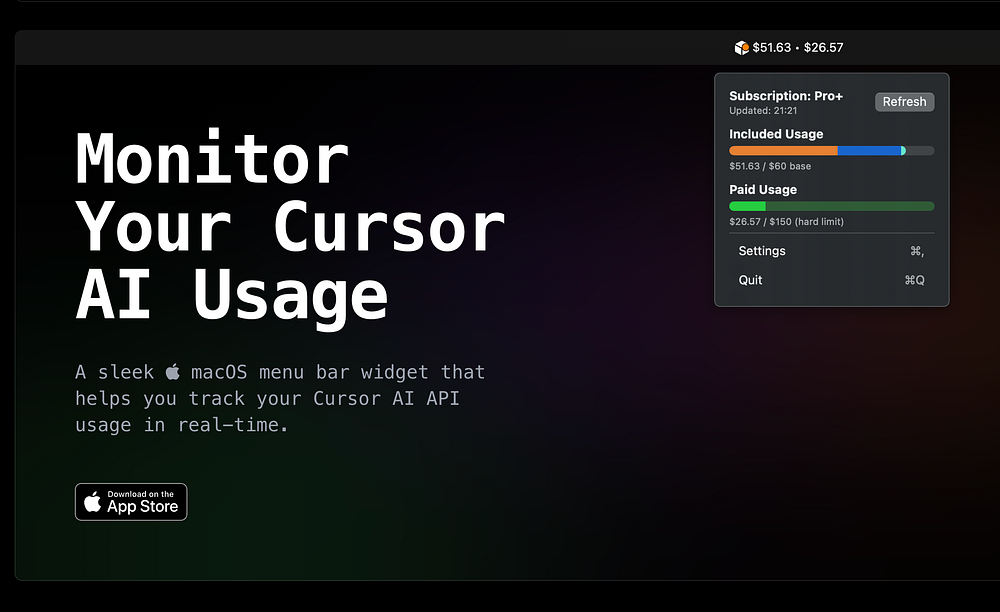Click the cube icon in the menu bar

tap(742, 48)
